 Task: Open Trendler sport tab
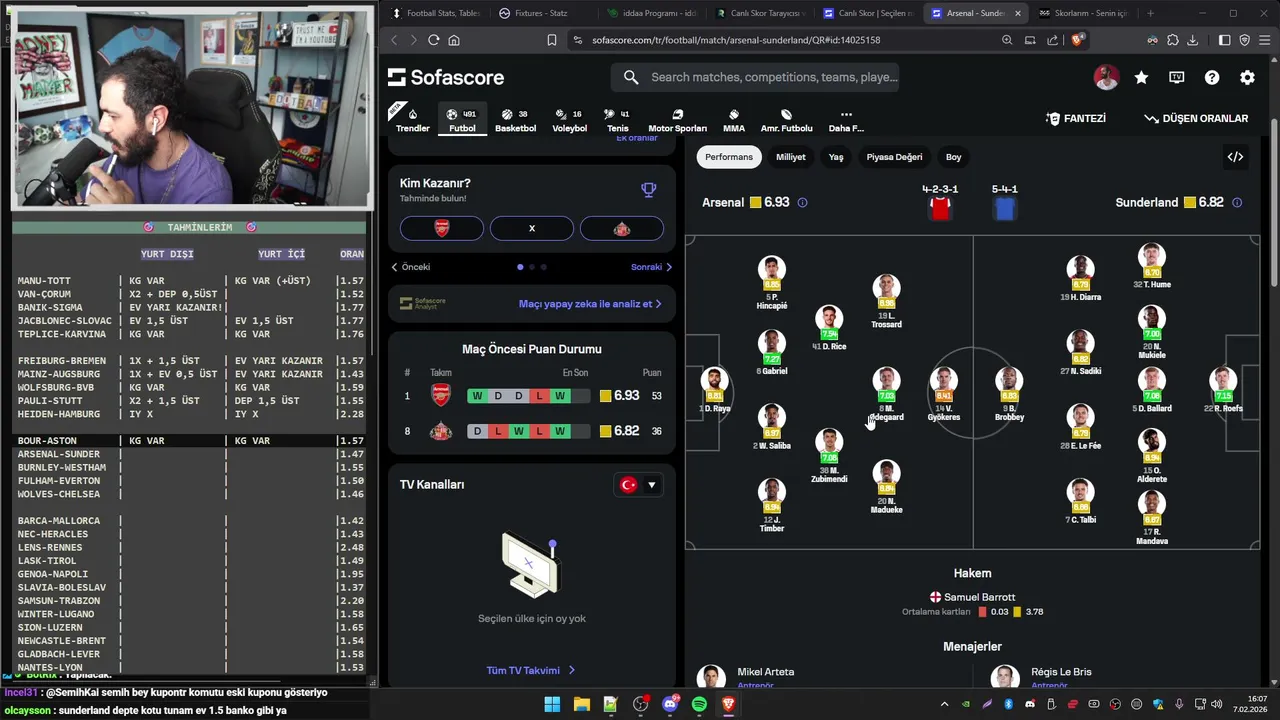point(413,120)
